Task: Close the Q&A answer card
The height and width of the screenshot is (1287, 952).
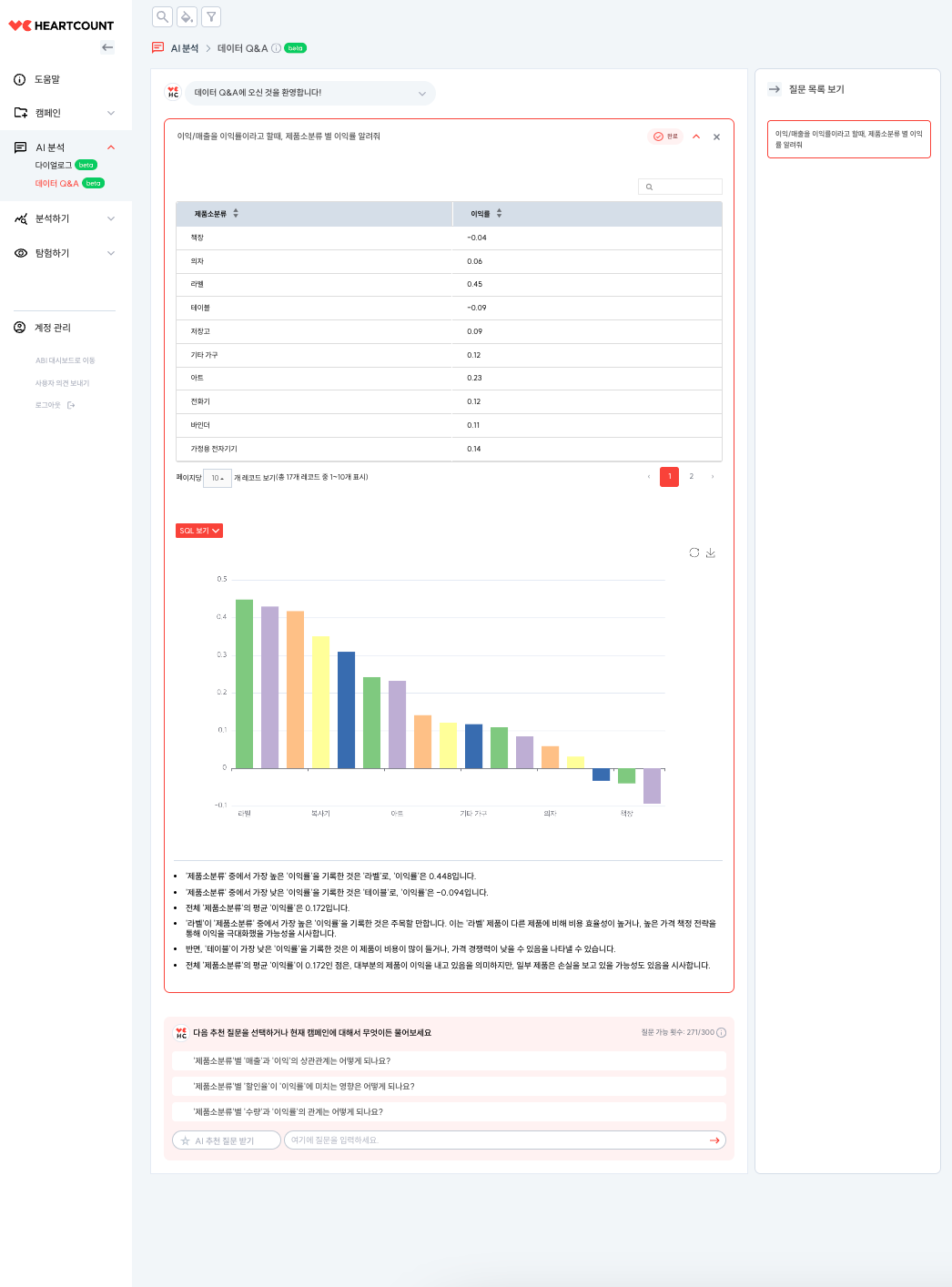Action: coord(717,137)
